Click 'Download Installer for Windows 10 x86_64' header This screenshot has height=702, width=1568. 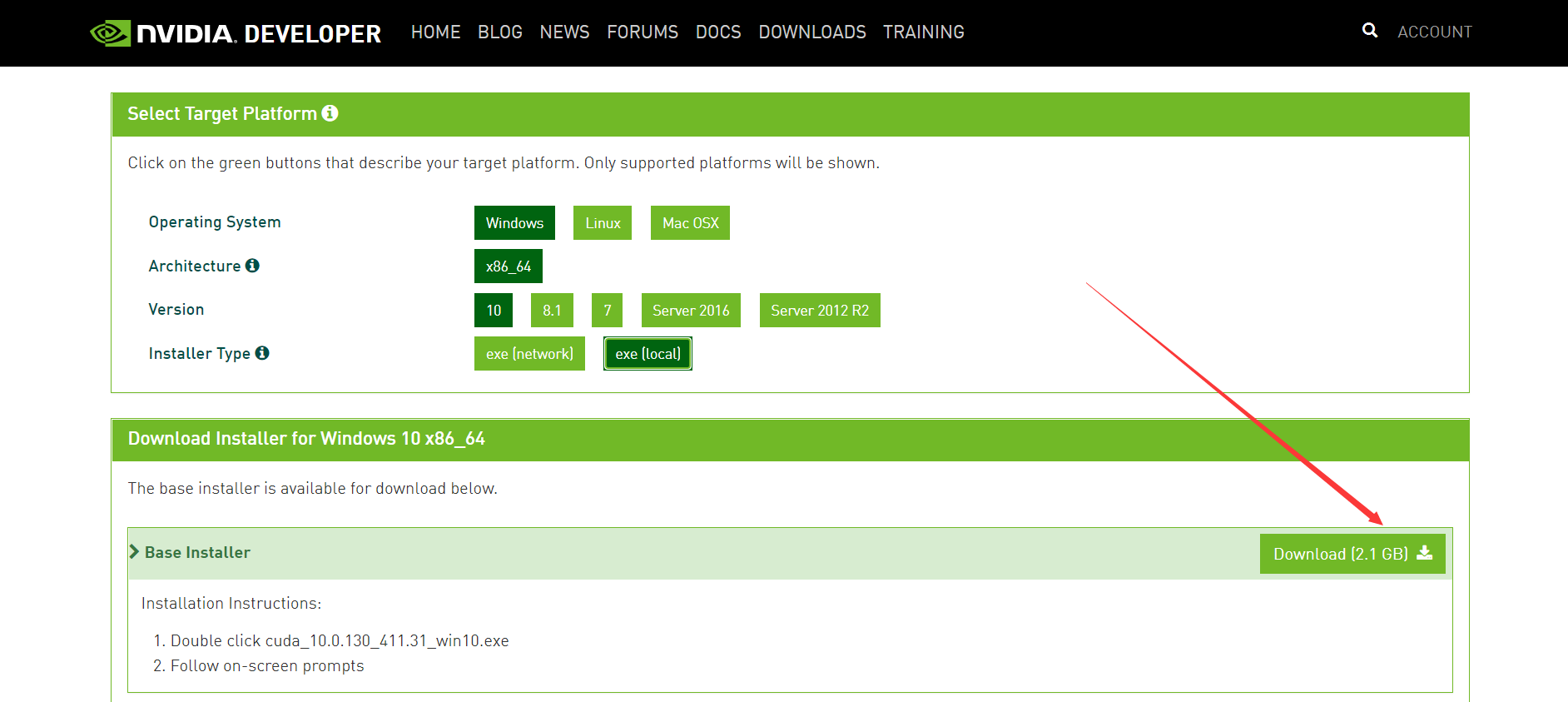click(306, 438)
